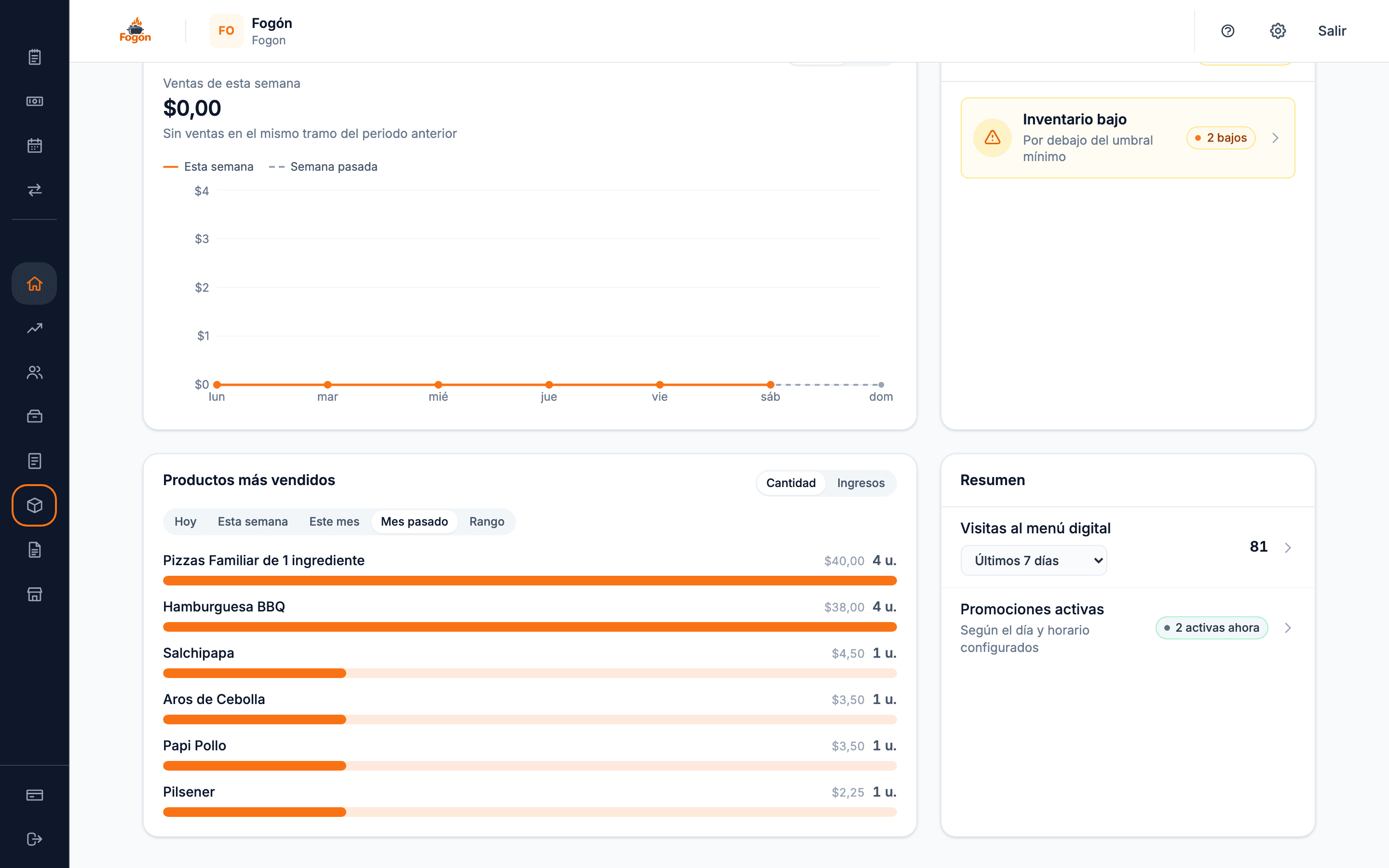Go to the home dashboard icon
The width and height of the screenshot is (1389, 868).
point(34,284)
